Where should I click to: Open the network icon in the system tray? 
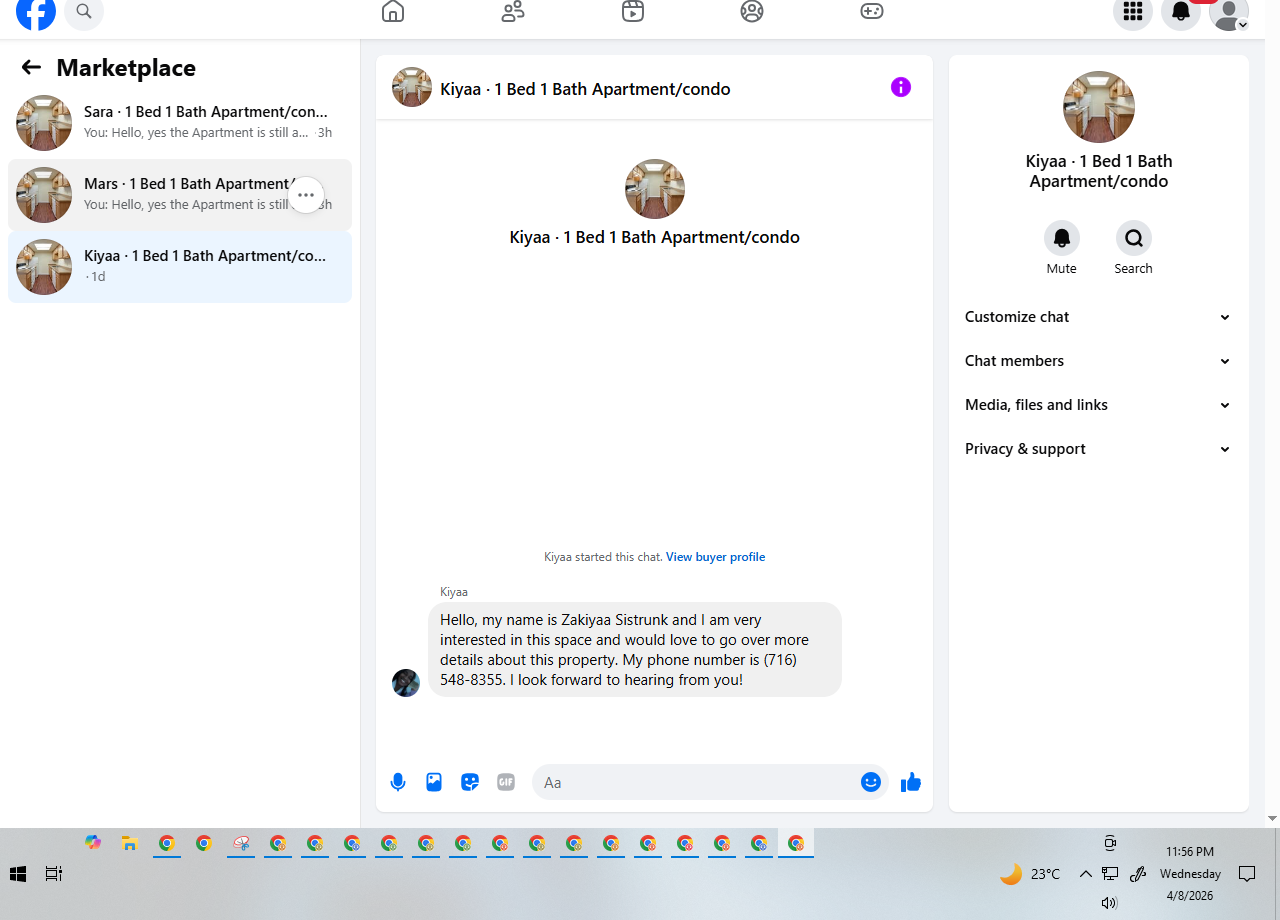click(x=1110, y=874)
